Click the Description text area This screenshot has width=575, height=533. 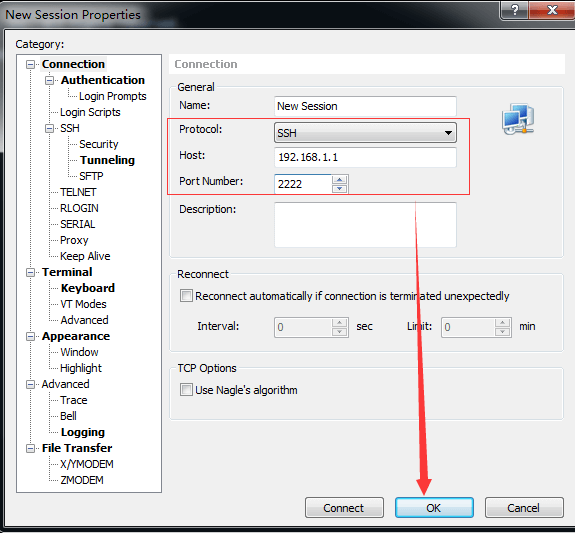coord(365,224)
